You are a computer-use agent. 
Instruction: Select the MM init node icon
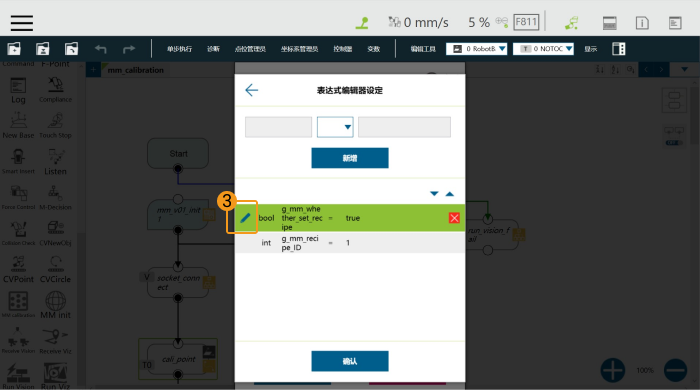[x=55, y=305]
